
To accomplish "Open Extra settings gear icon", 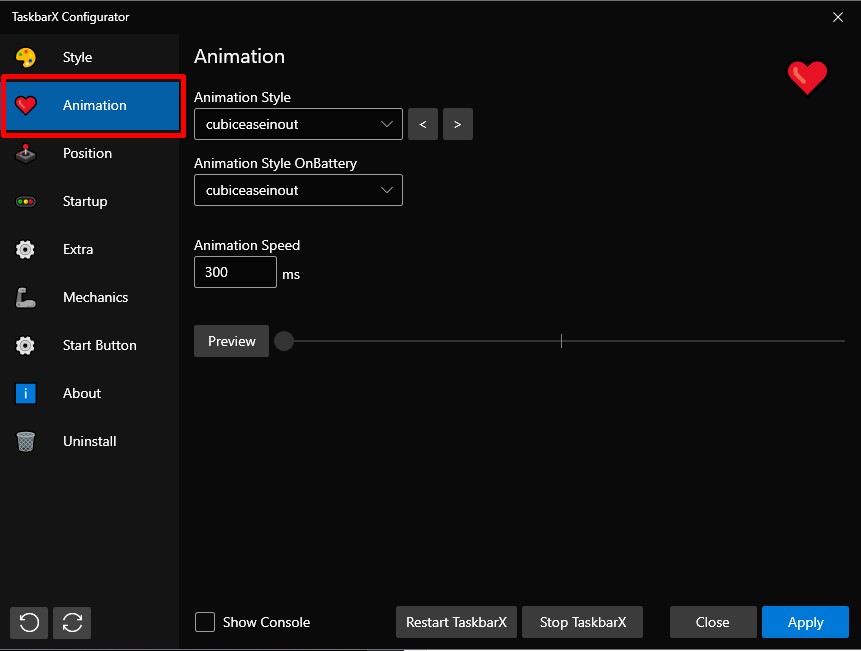I will (x=25, y=249).
